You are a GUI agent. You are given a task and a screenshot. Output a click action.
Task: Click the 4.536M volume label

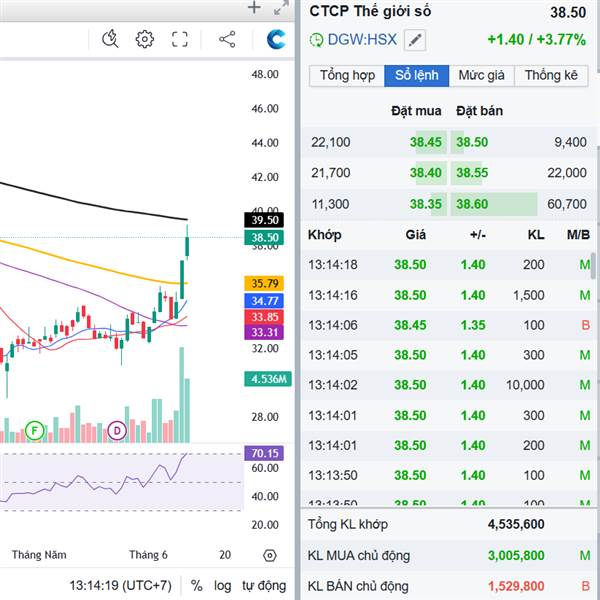[268, 379]
